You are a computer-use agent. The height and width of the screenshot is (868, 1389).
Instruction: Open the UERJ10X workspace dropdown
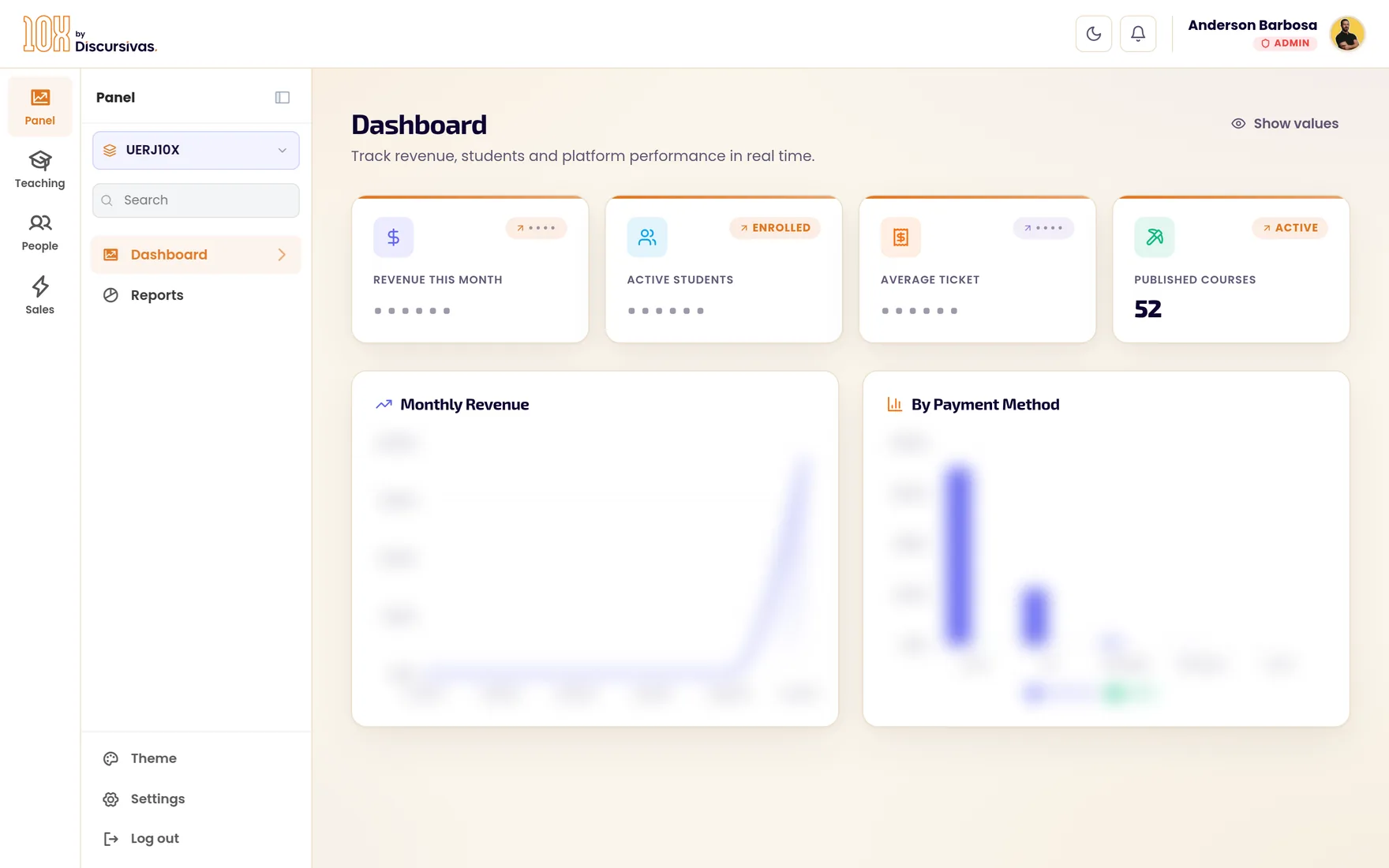coord(196,150)
